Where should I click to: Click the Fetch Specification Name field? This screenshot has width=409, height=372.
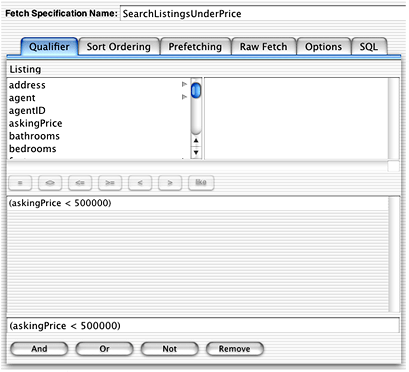[x=263, y=14]
